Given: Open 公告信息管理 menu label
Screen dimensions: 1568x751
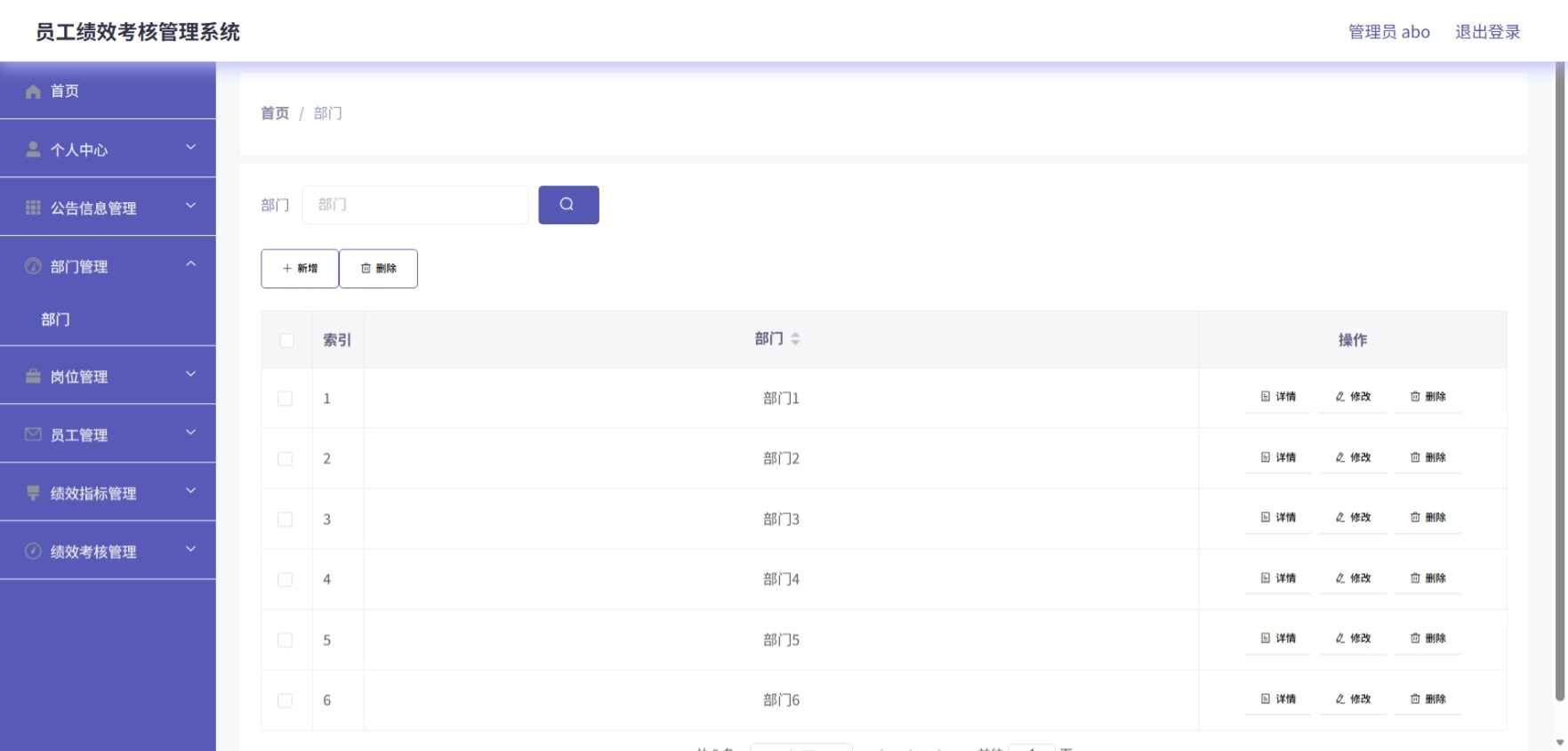Looking at the screenshot, I should pyautogui.click(x=93, y=208).
